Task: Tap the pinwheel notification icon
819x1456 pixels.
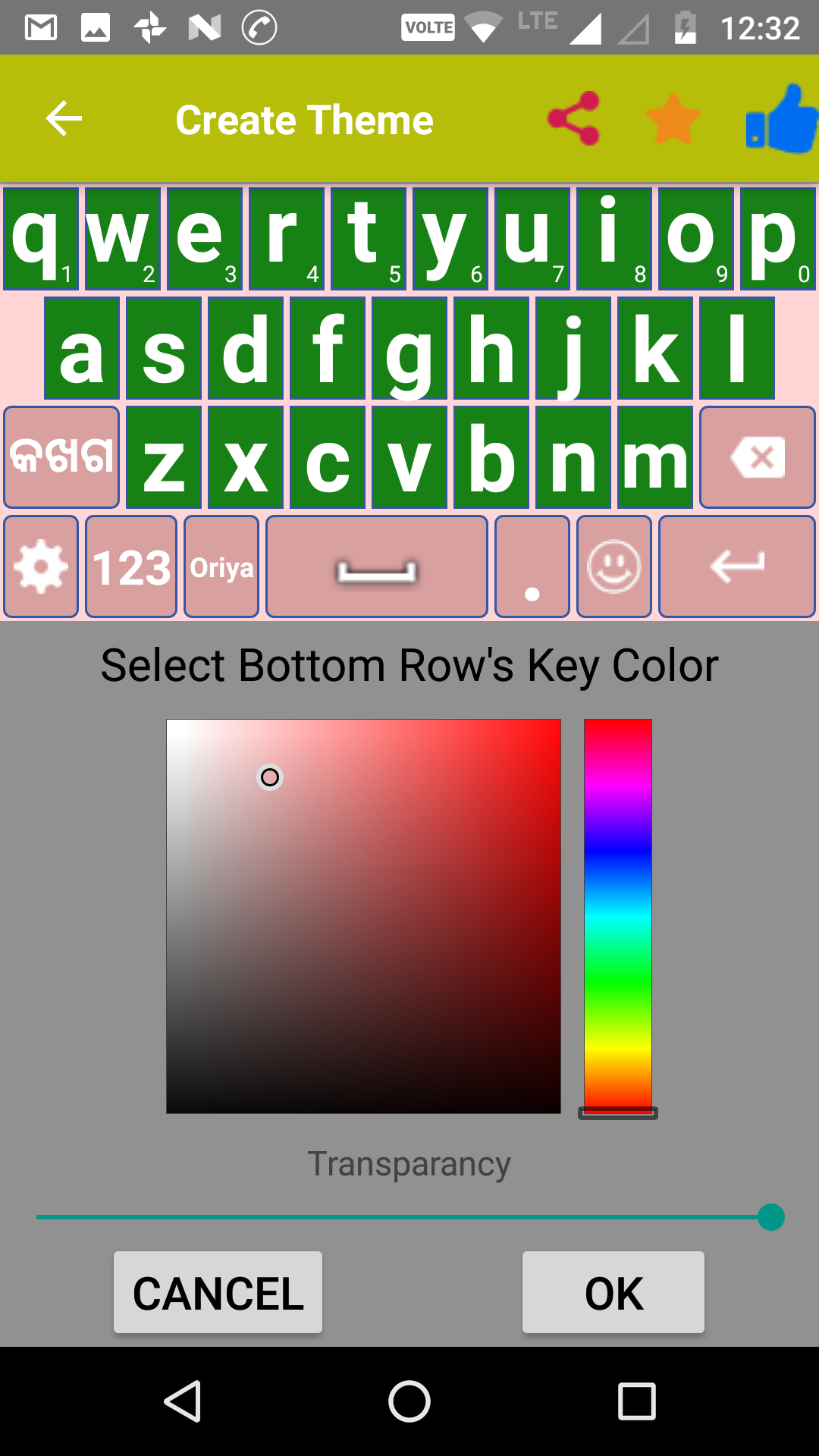Action: [x=150, y=28]
